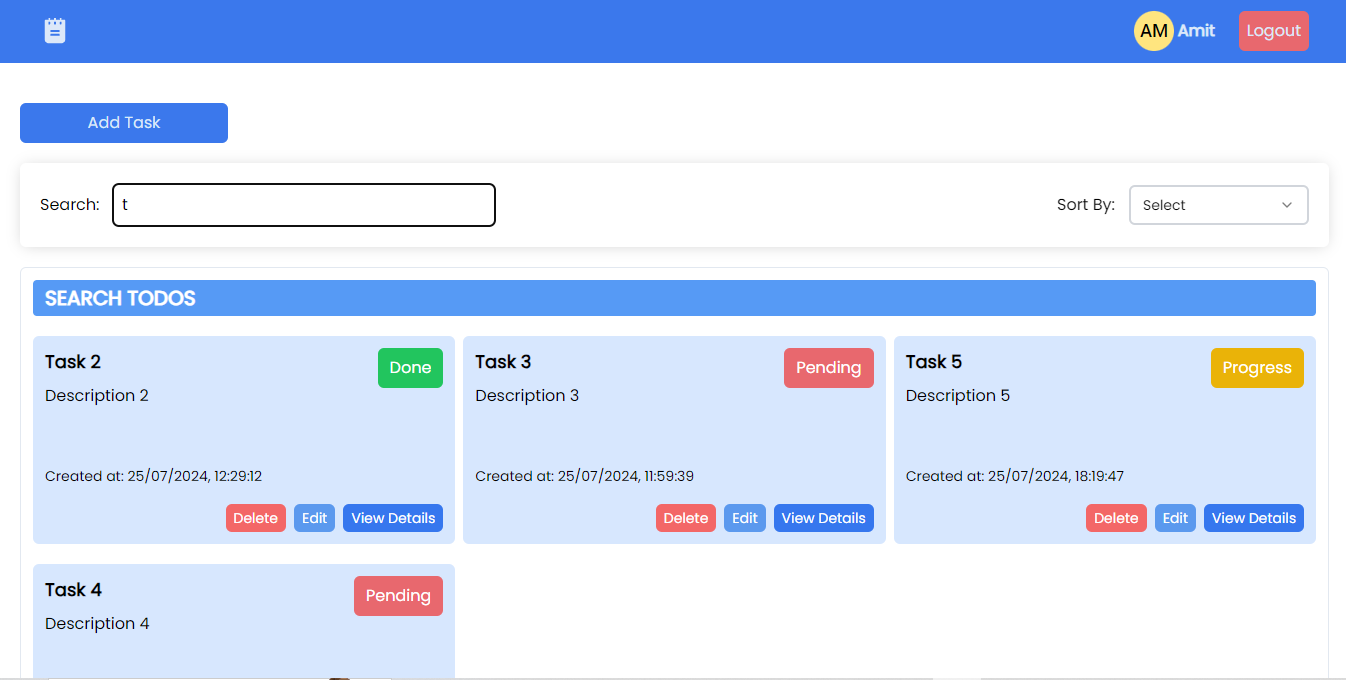Click the Description 3 text
1346x680 pixels.
coord(527,396)
